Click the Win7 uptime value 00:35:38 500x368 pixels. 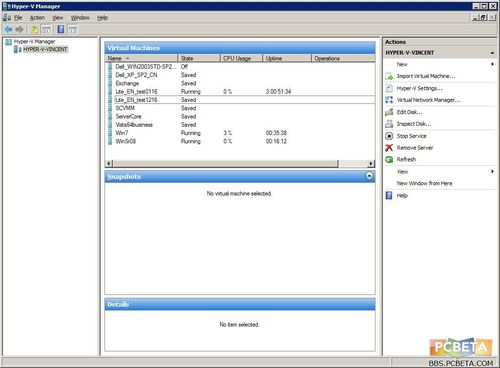click(x=276, y=133)
